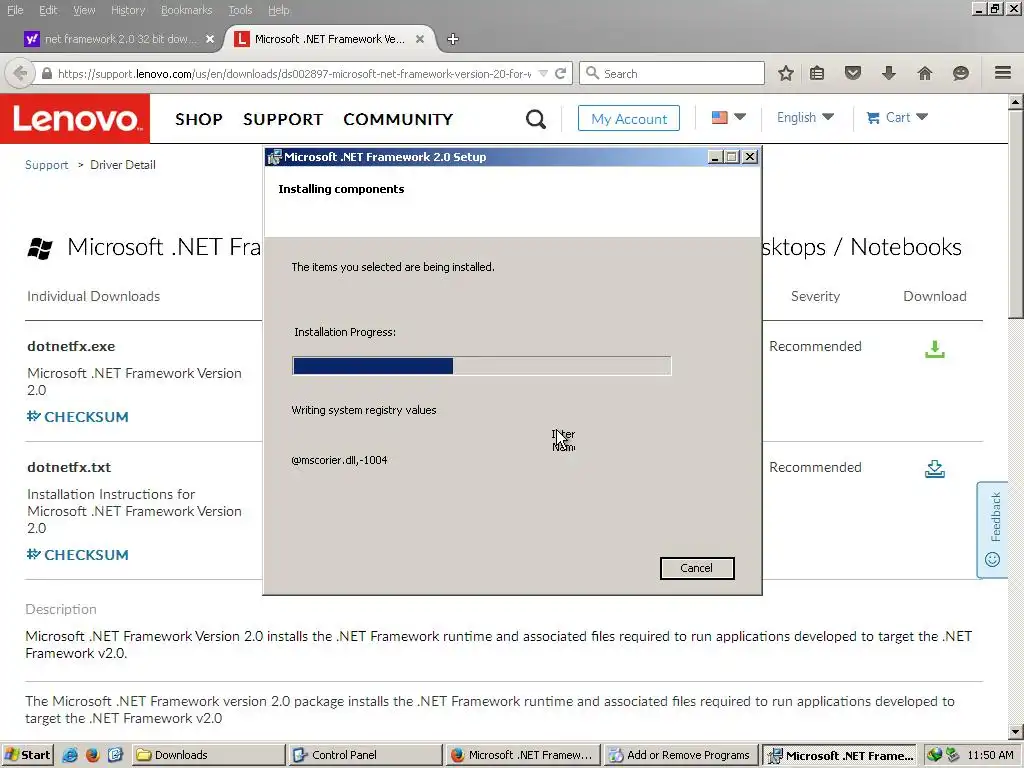Reload page with the refresh icon
The width and height of the screenshot is (1024, 768).
pyautogui.click(x=560, y=73)
